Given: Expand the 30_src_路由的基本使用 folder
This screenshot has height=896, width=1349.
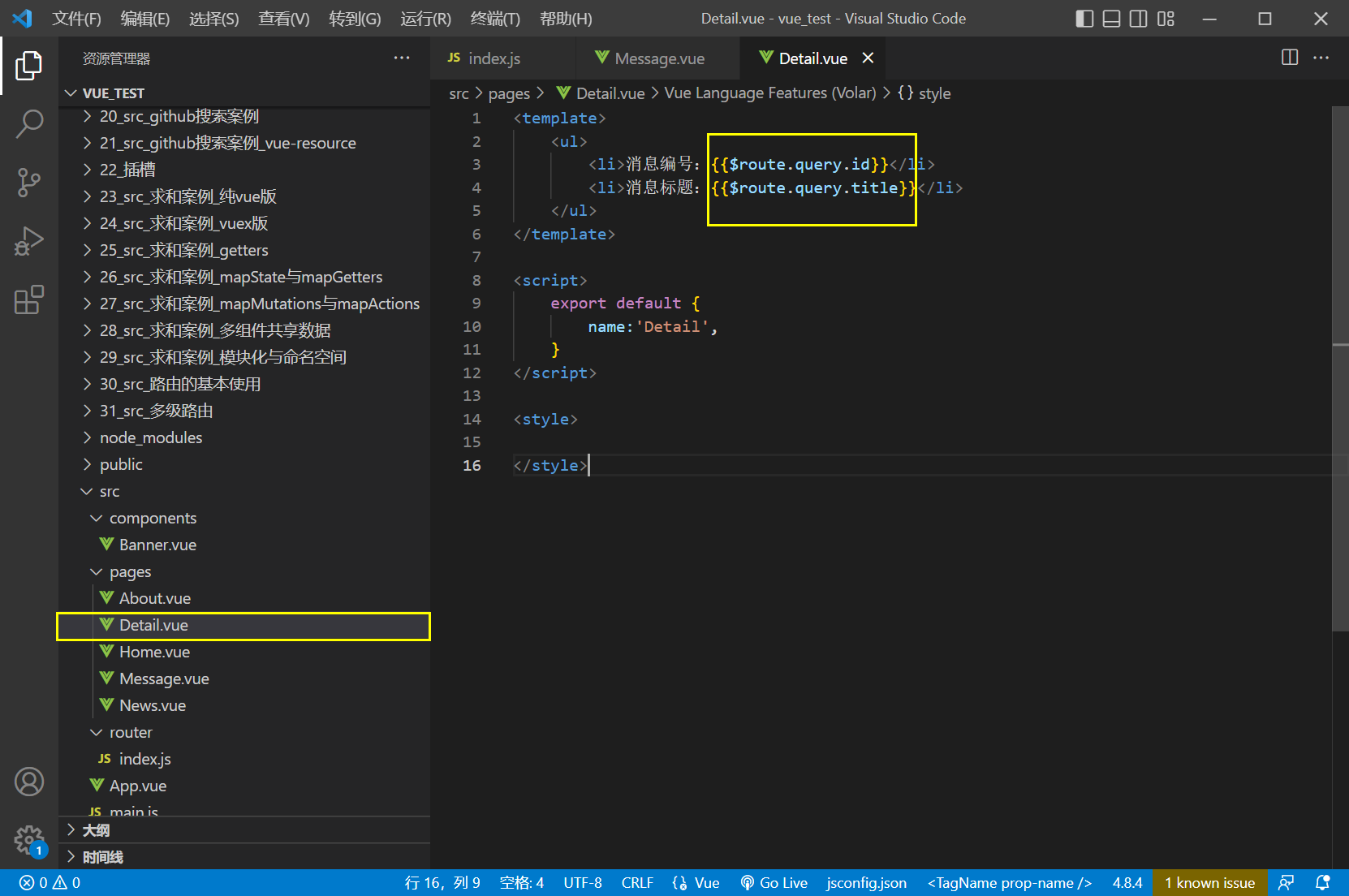Looking at the screenshot, I should (244, 384).
